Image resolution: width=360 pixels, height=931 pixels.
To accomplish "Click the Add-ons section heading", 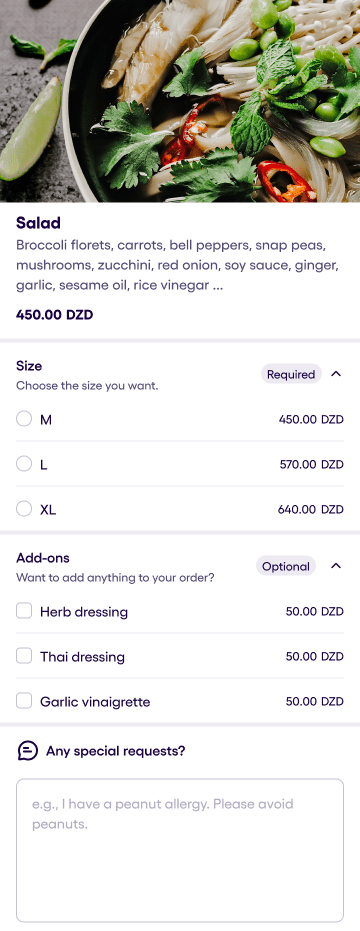I will coord(43,558).
